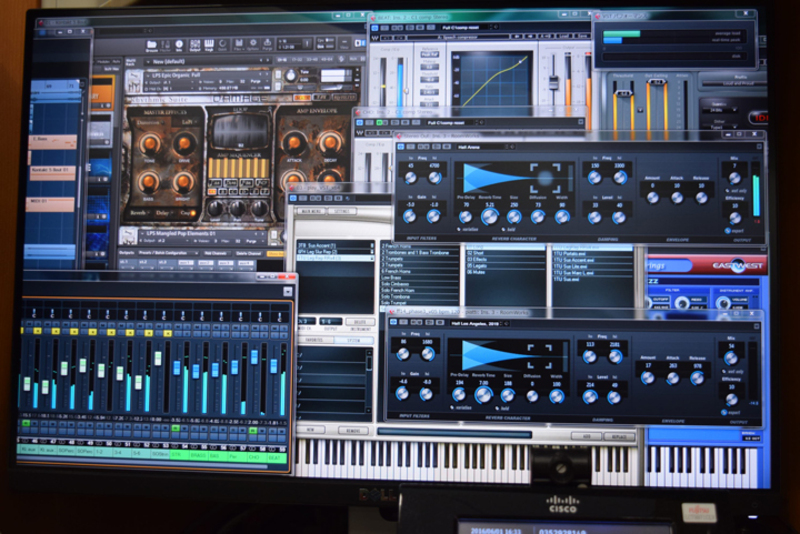Click the Attack knob in Amp Envelope

click(x=294, y=143)
